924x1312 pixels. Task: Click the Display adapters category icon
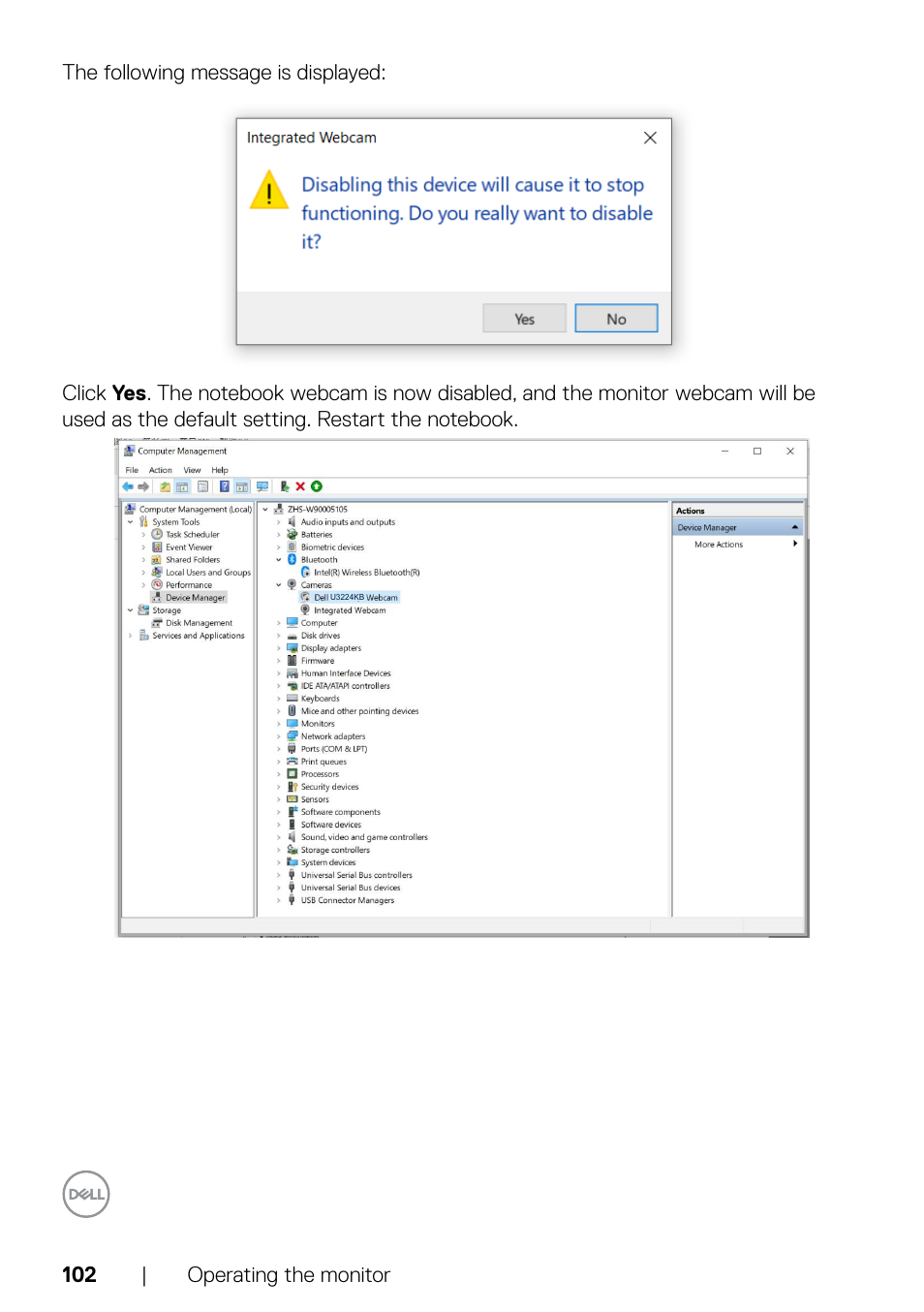(292, 648)
